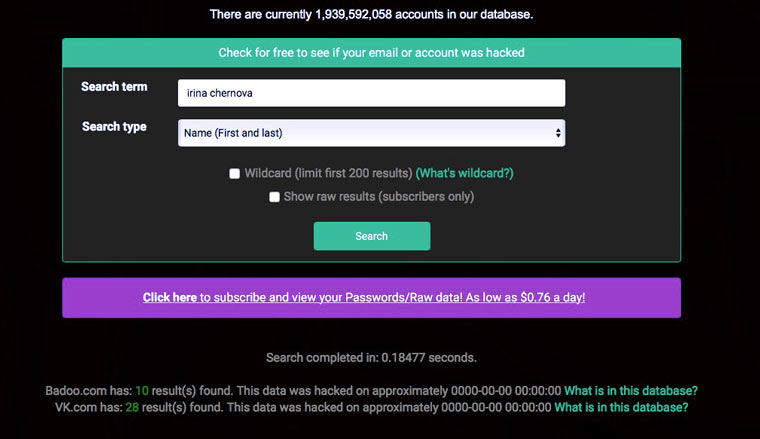Click the "Wildcard (limit first 200 results)" label
This screenshot has height=439, width=760.
328,174
